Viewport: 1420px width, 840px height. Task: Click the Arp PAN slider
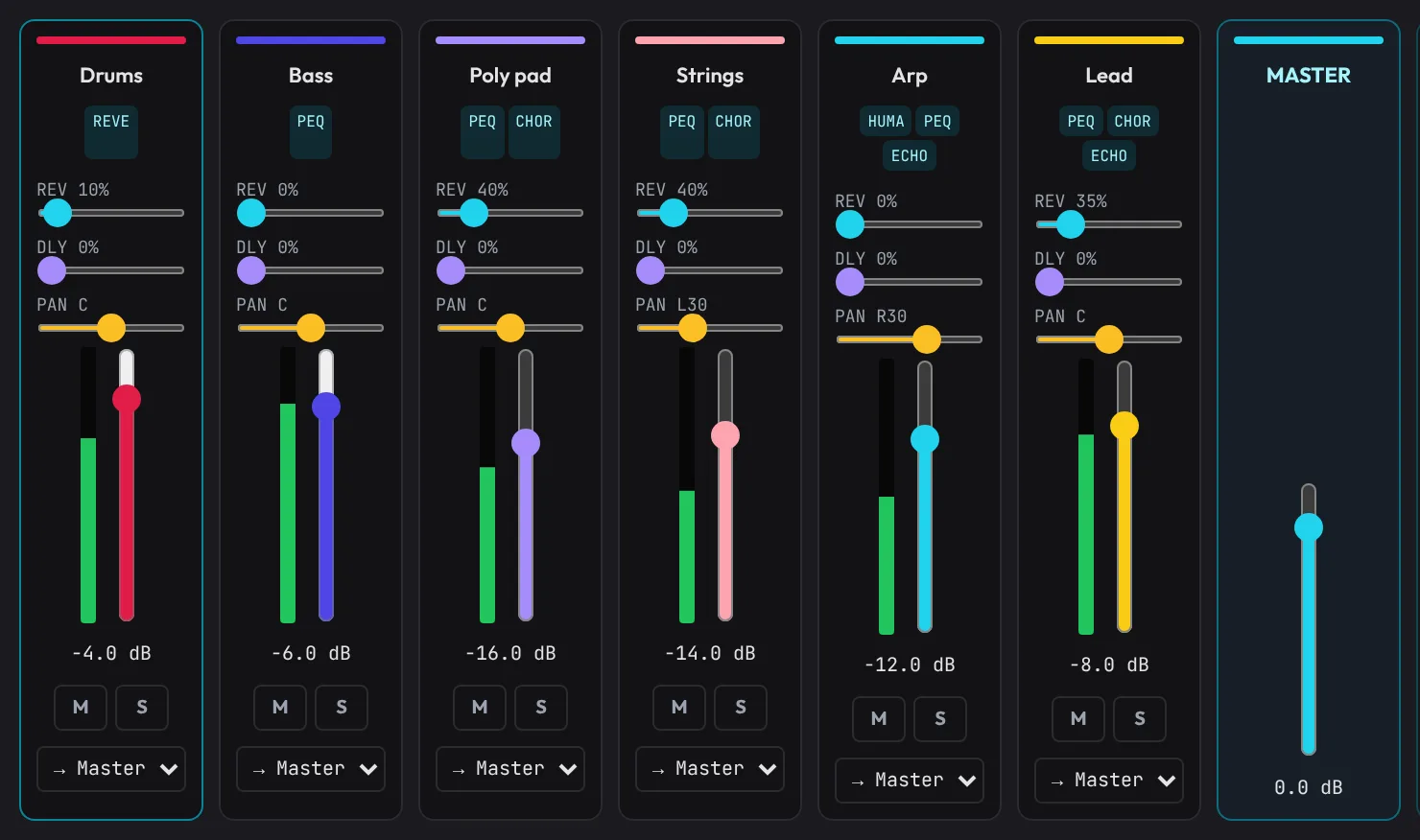click(x=910, y=339)
